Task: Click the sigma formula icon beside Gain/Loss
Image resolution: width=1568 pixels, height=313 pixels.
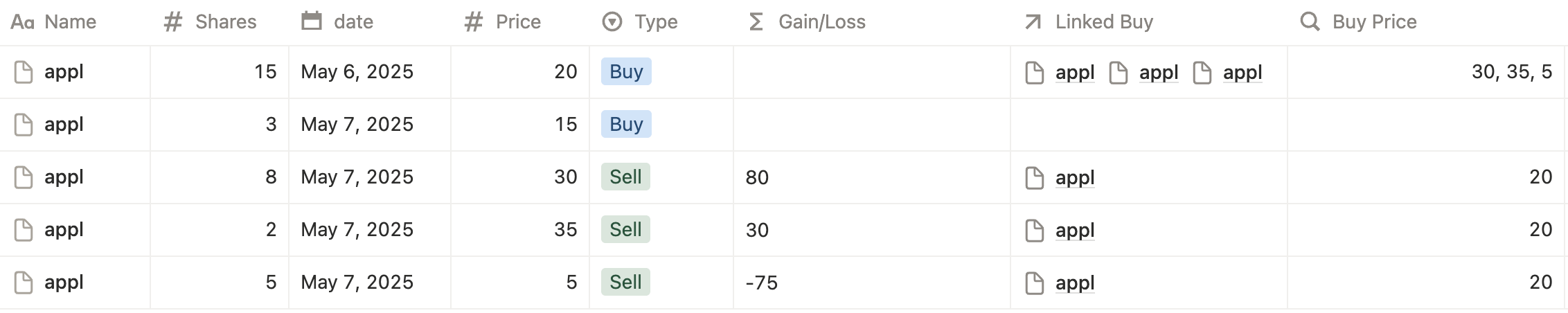Action: coord(756,22)
